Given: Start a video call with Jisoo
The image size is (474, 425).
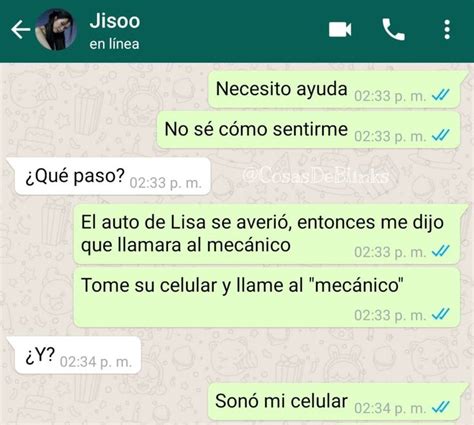Looking at the screenshot, I should point(340,30).
